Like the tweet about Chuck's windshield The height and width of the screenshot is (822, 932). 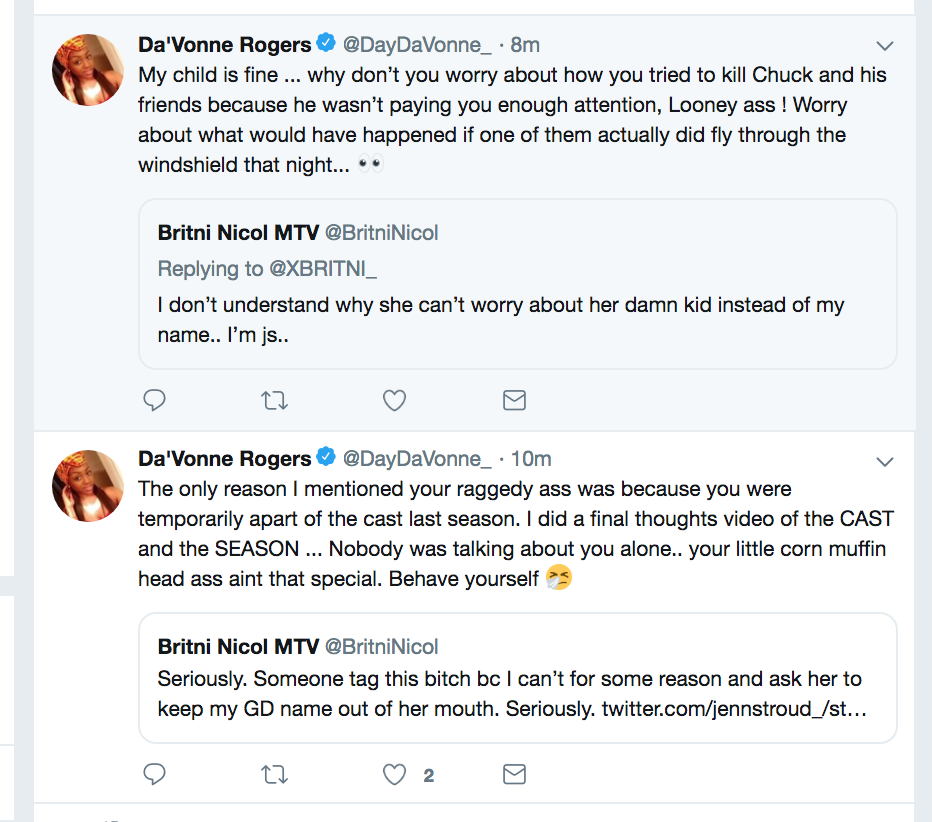point(394,401)
